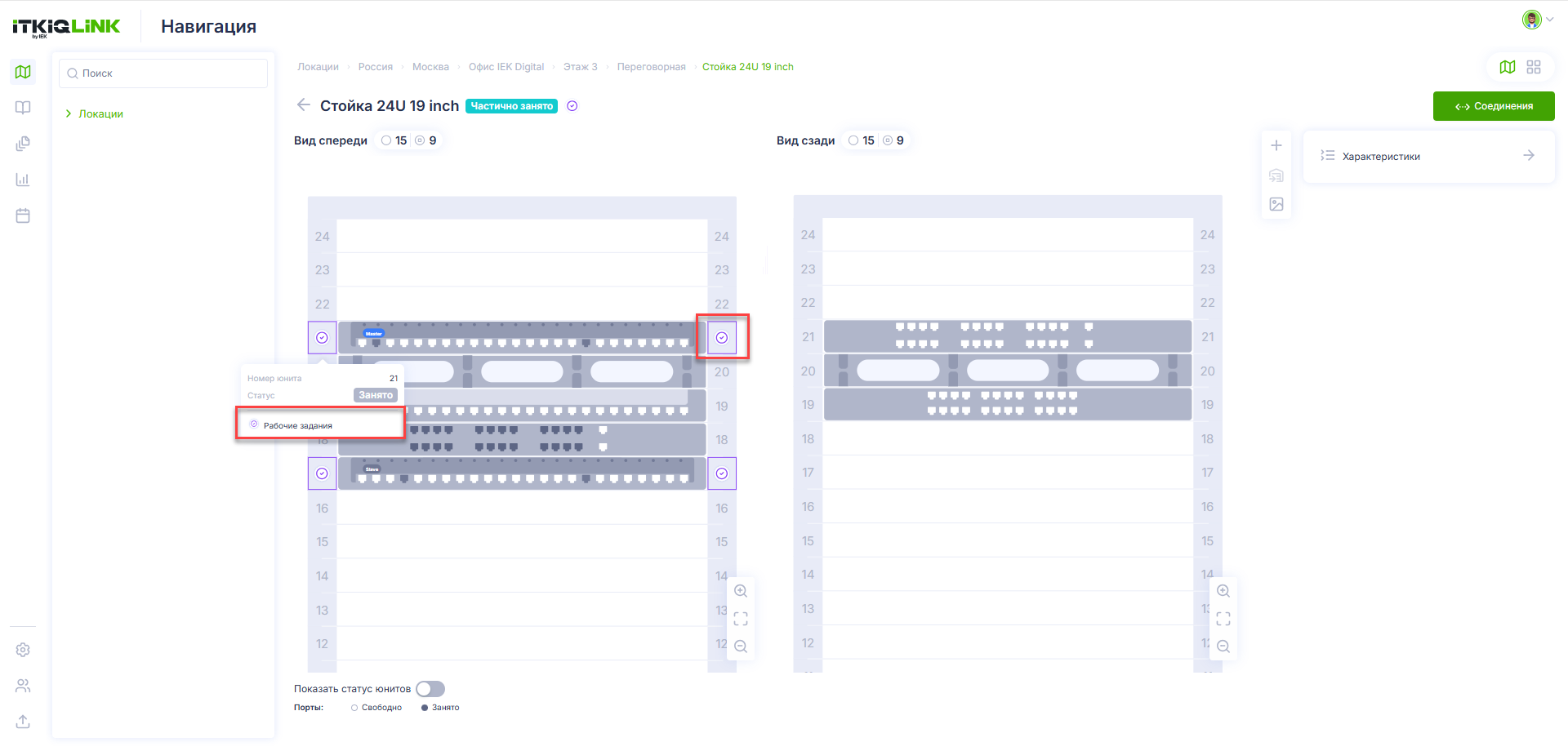Zoom in on the rear rack view
Image resolution: width=1568 pixels, height=751 pixels.
point(1223,591)
